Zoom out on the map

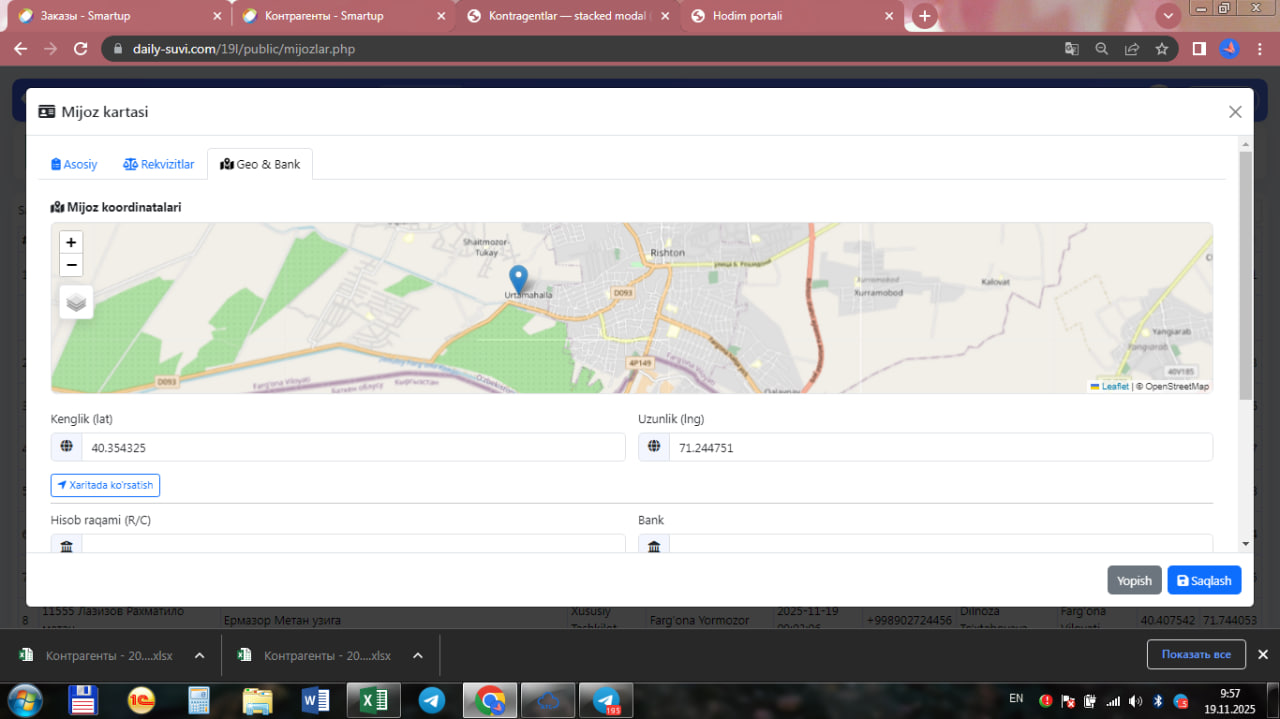[71, 265]
